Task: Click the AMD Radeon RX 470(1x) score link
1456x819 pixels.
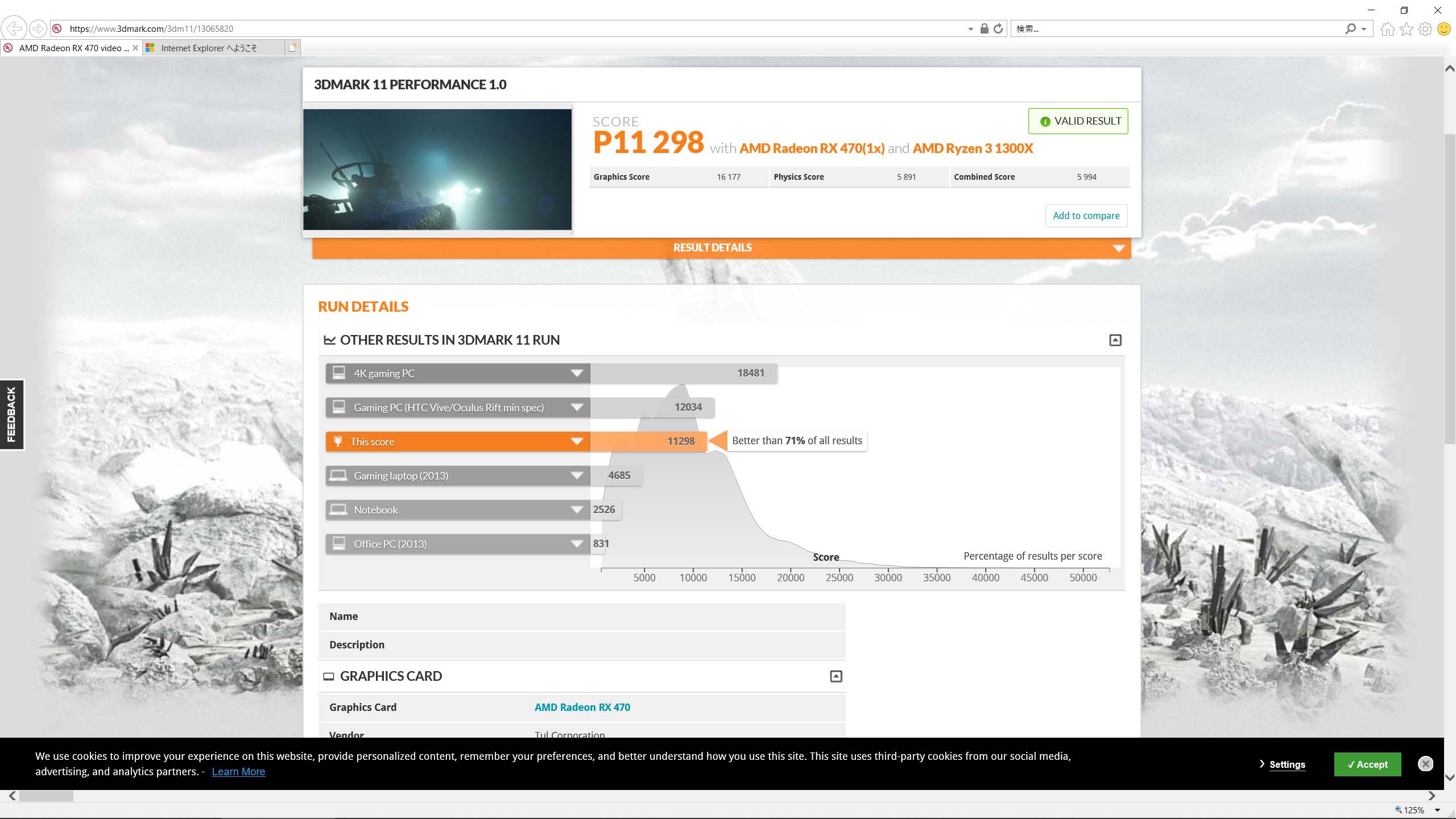Action: click(x=812, y=148)
